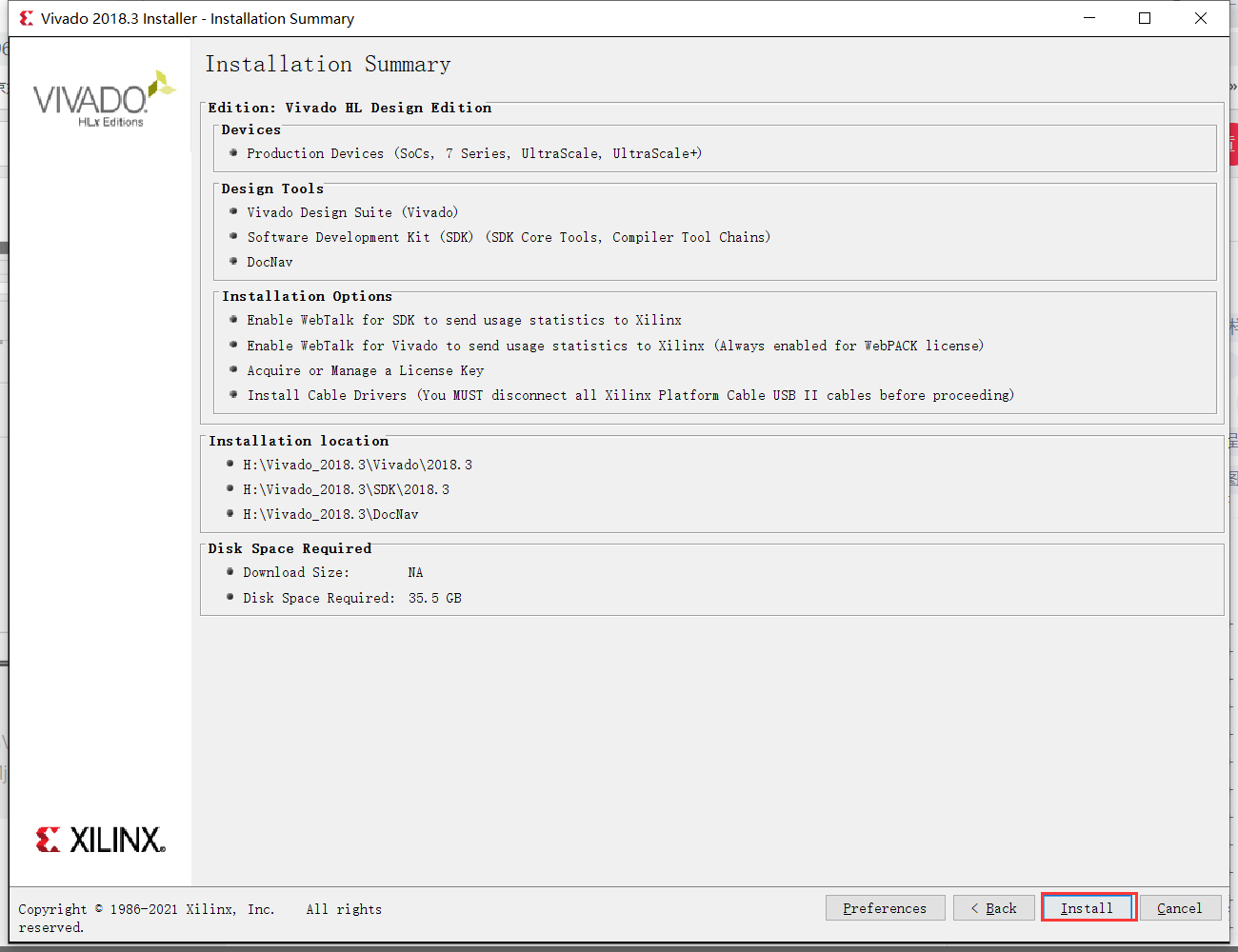Close the Vivado installer window
Viewport: 1238px width, 952px height.
point(1201,18)
